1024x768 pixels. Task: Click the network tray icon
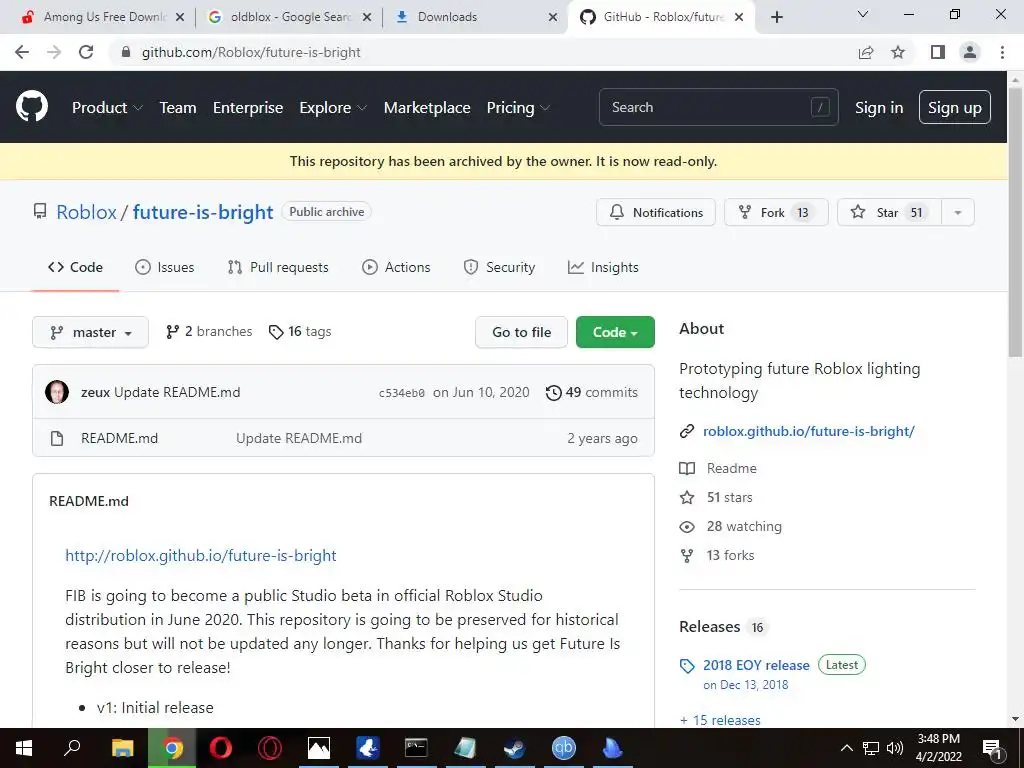(871, 748)
